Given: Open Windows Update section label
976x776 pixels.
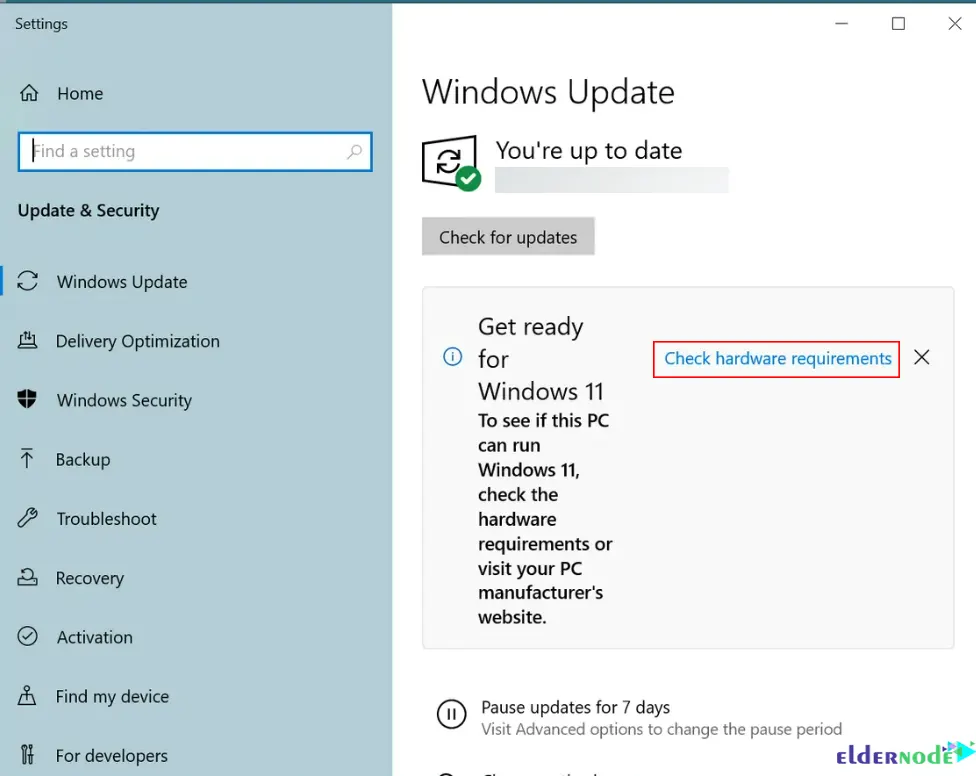Looking at the screenshot, I should point(122,282).
